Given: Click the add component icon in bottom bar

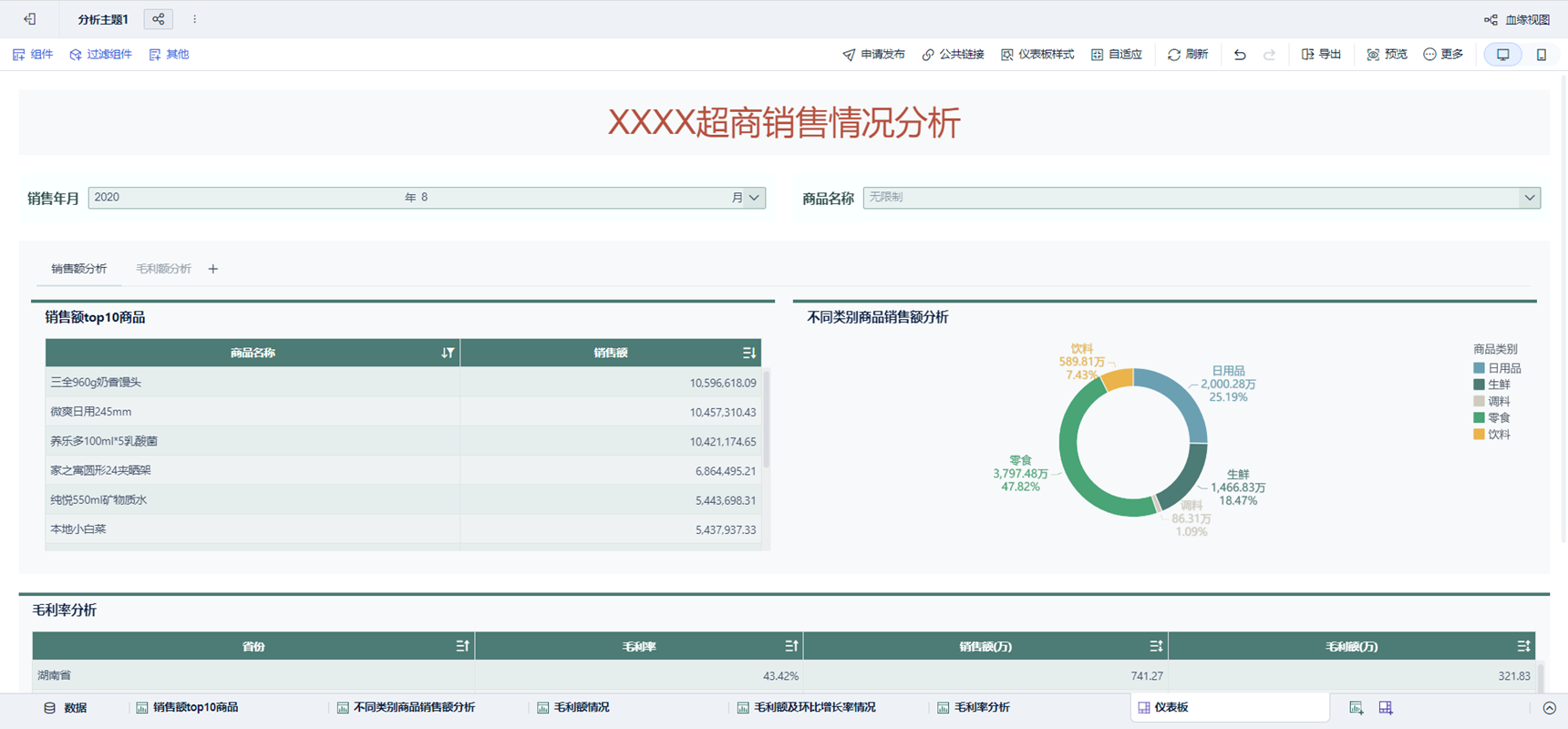Looking at the screenshot, I should 1357,708.
